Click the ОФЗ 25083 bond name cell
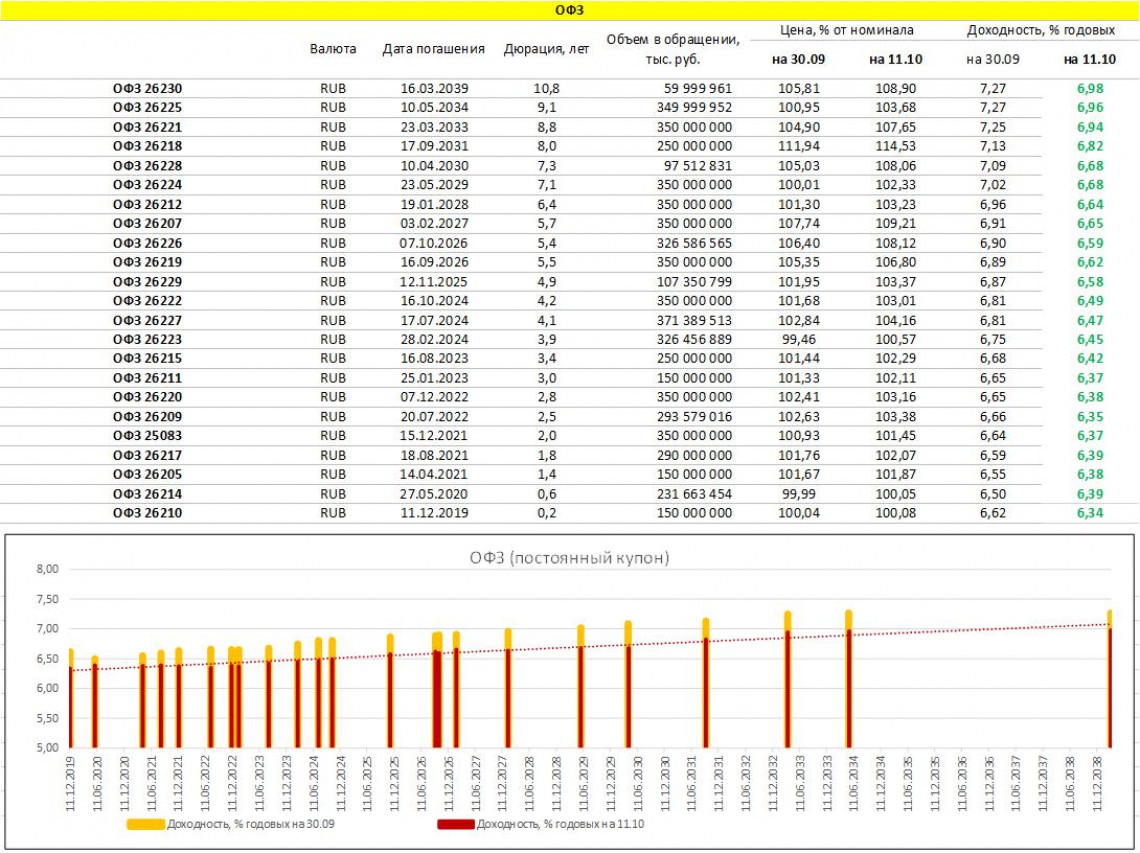Screen dimensions: 1140x853 point(147,435)
